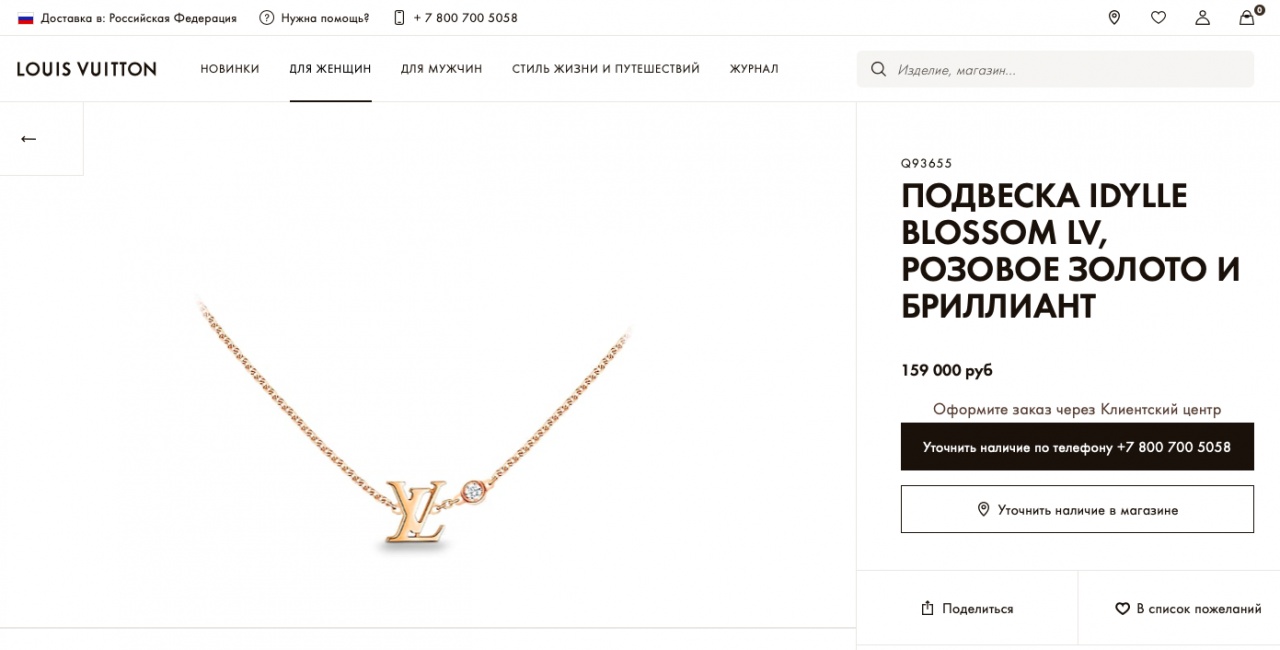Click the help question mark icon

[x=266, y=18]
